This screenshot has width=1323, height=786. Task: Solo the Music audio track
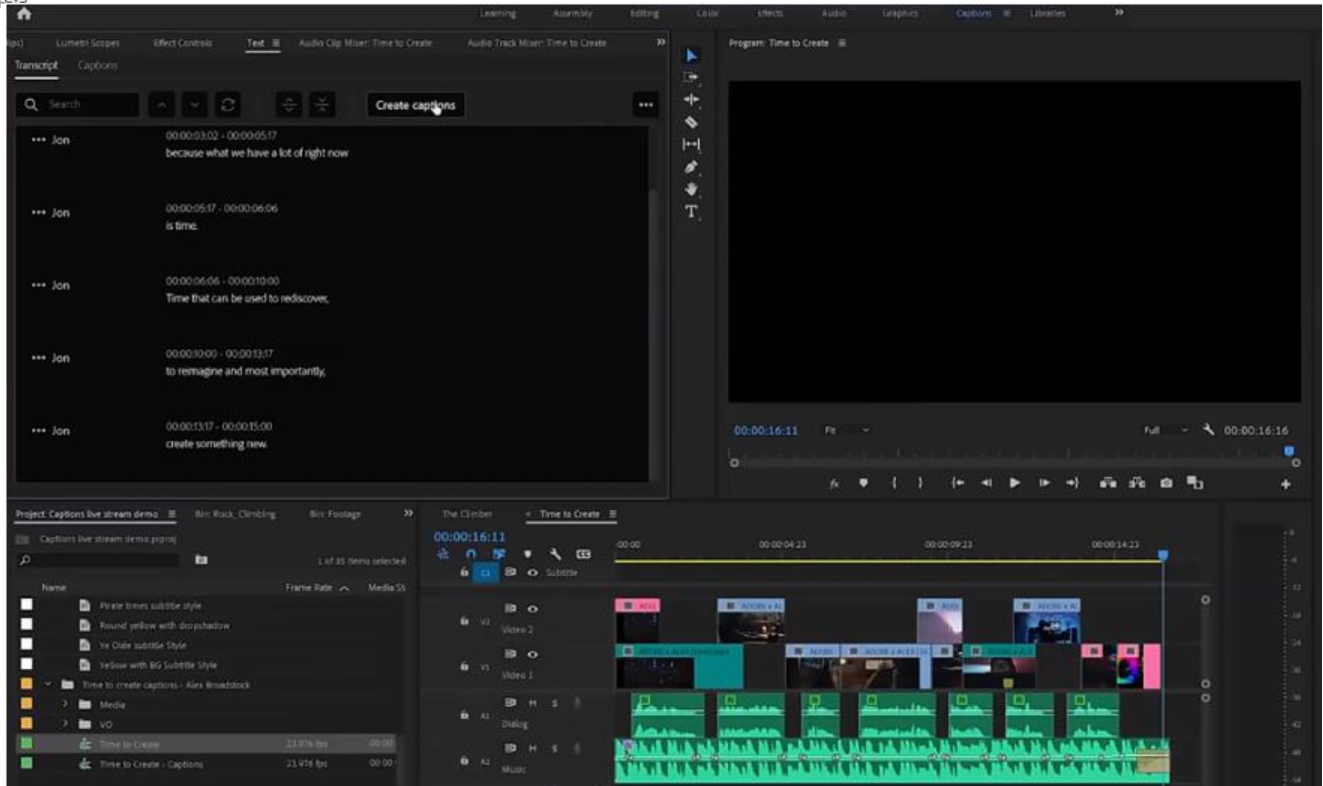(555, 748)
